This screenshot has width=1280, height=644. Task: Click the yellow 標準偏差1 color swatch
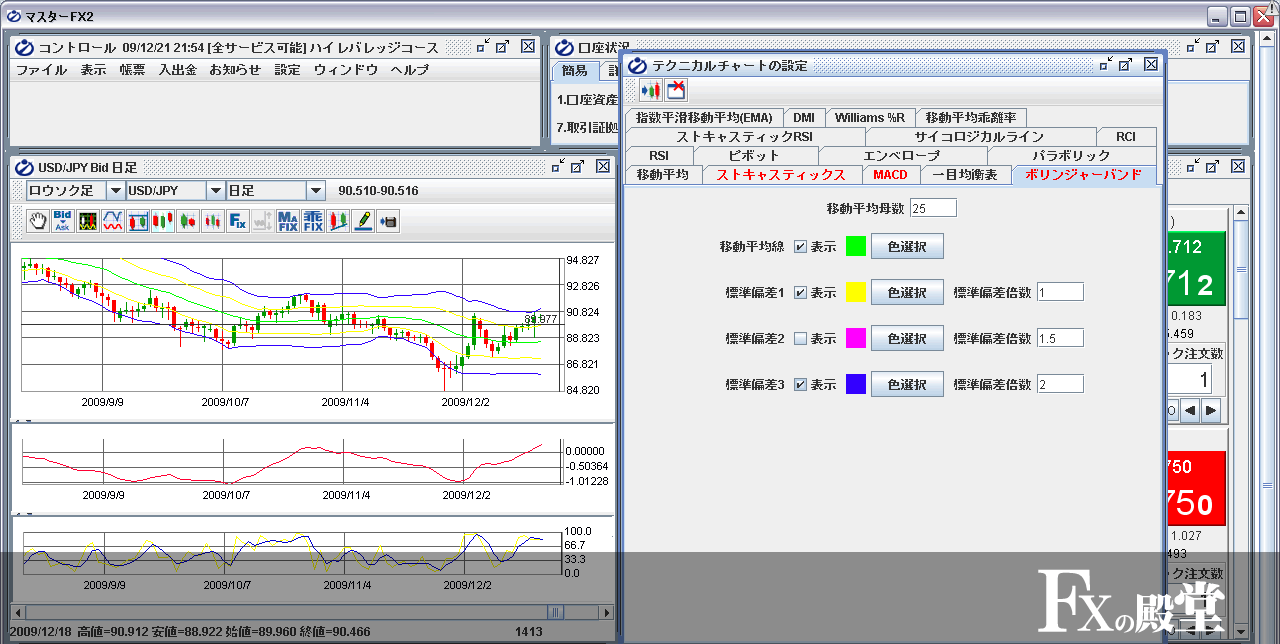[x=855, y=293]
